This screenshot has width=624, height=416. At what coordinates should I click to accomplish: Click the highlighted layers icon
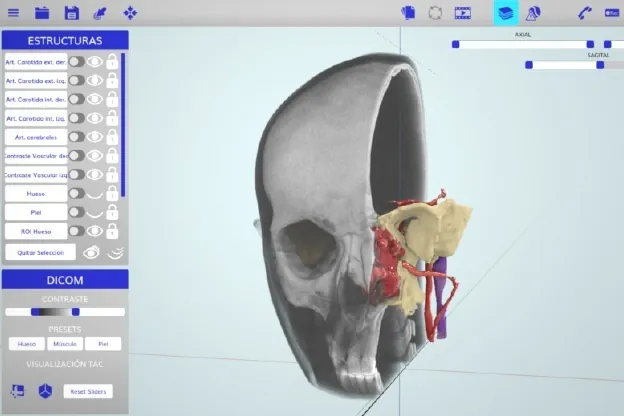[506, 13]
